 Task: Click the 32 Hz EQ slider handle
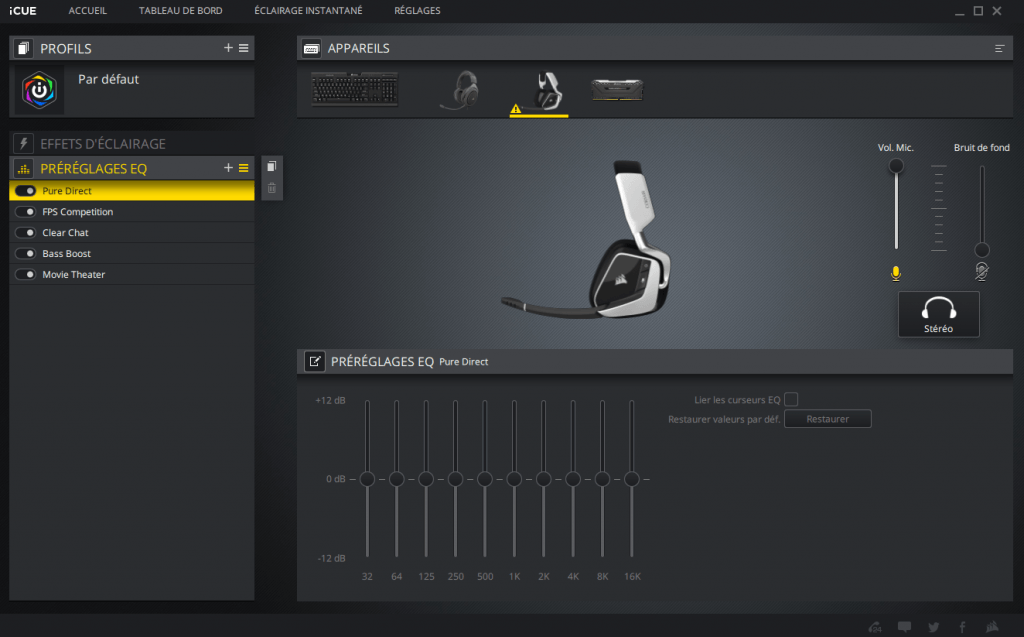click(367, 479)
